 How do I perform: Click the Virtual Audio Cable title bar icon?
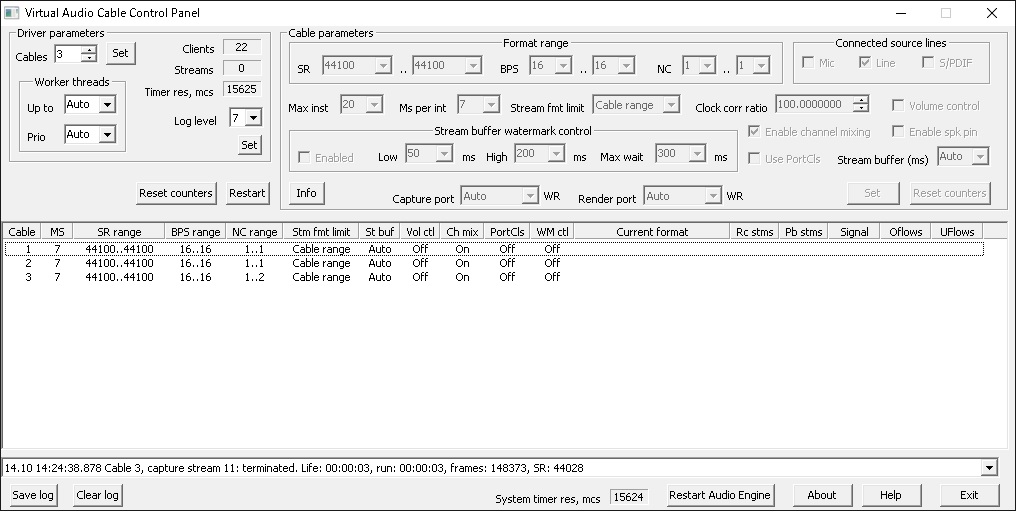tap(12, 12)
